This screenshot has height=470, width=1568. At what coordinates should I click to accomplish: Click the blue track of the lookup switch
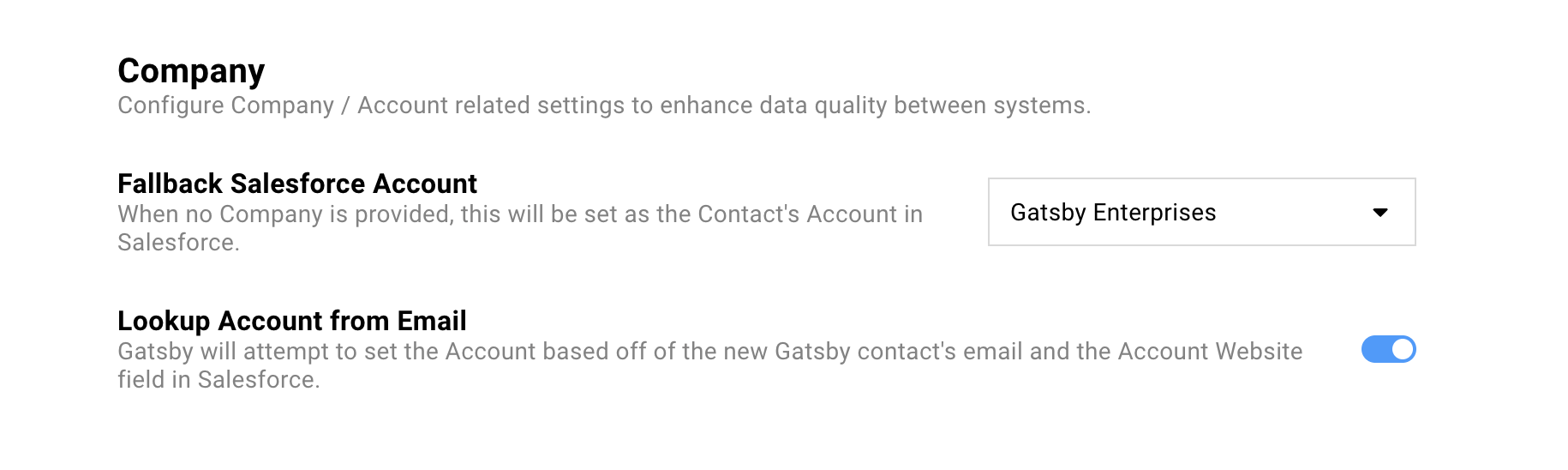(x=1374, y=349)
